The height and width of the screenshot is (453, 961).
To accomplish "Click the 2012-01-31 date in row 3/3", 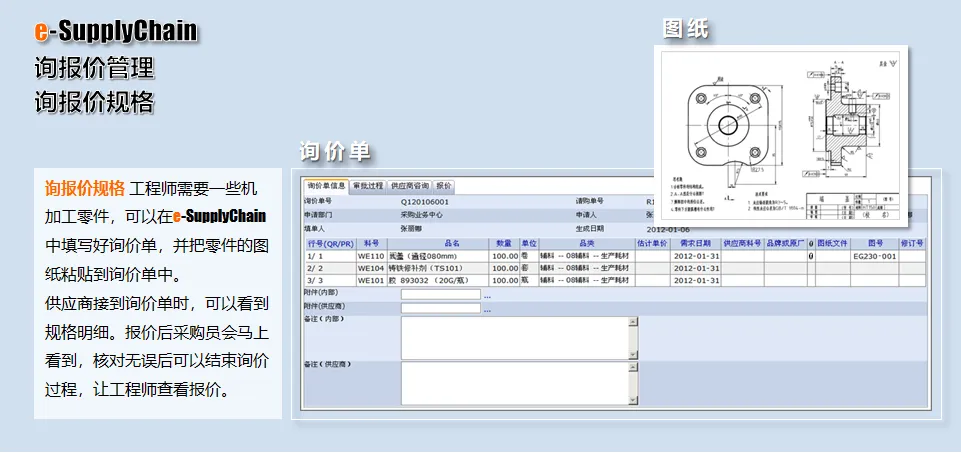I will pos(696,281).
